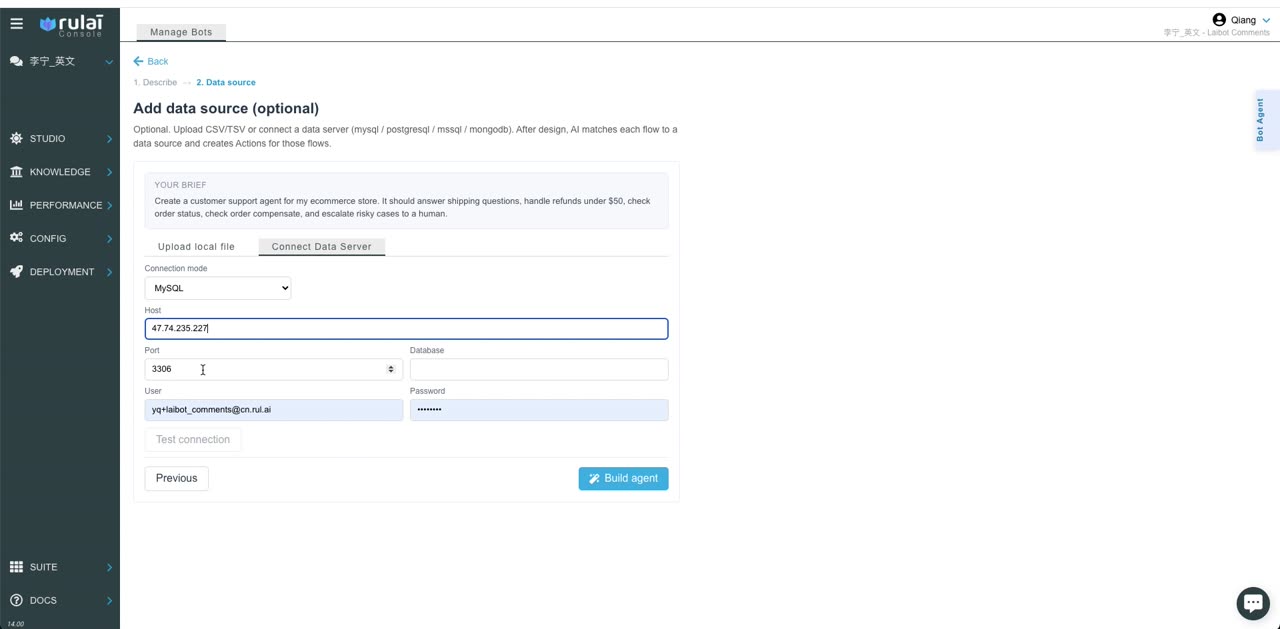Switch to Upload local file tab
This screenshot has width=1280, height=629.
(x=196, y=246)
